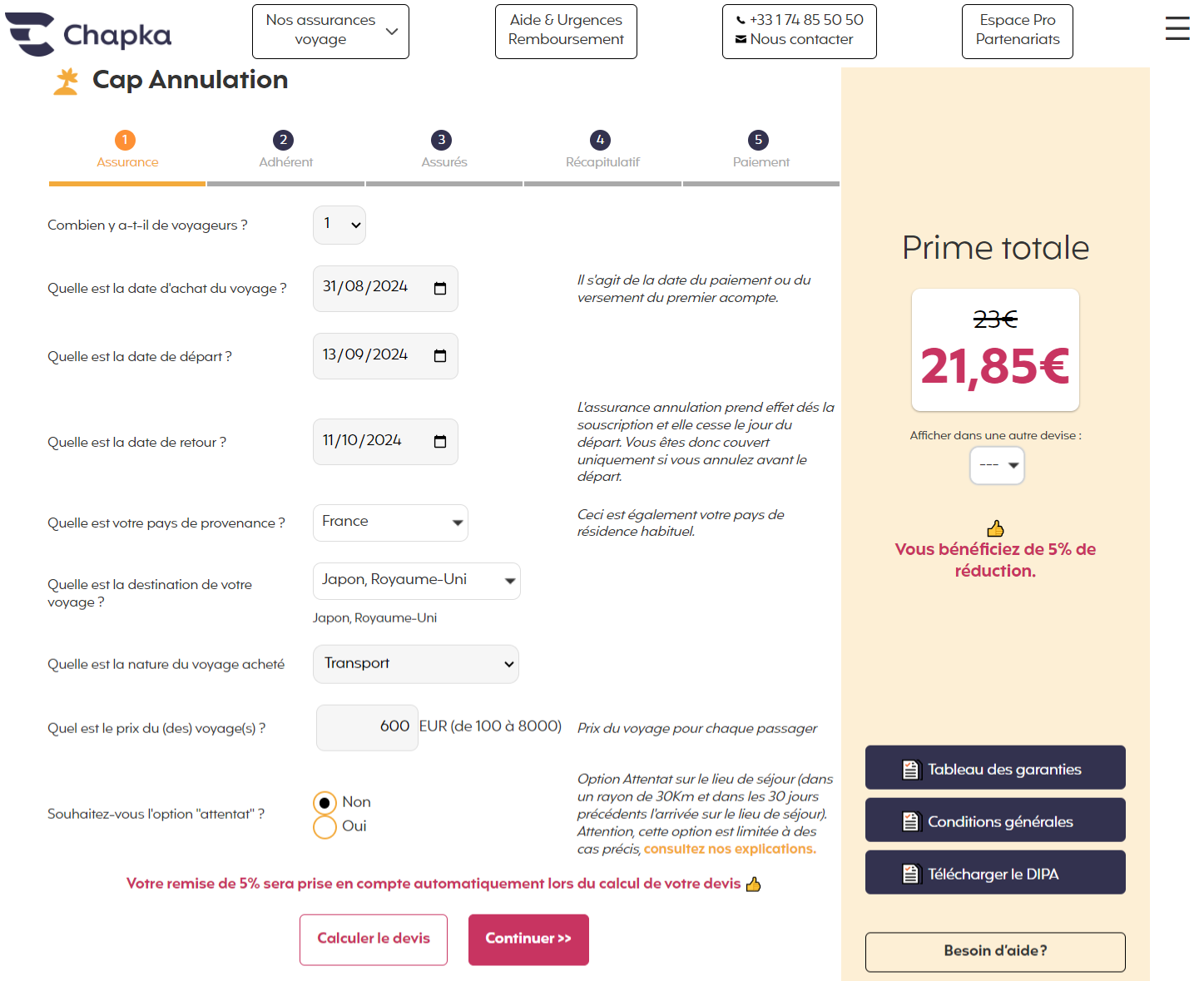
Task: Open country of origin France dropdown
Action: click(390, 523)
